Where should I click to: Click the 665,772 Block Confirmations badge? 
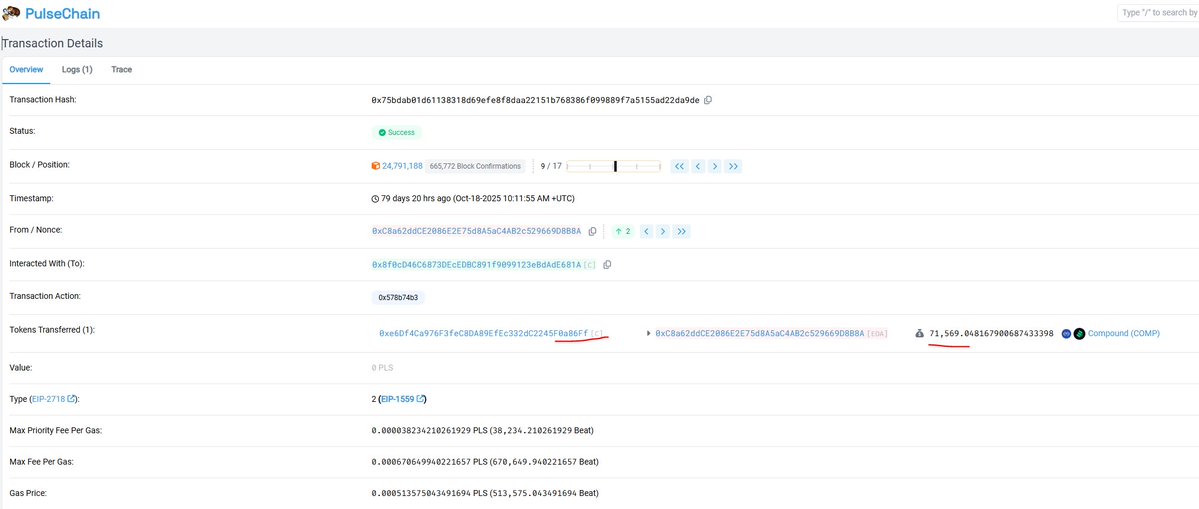pyautogui.click(x=476, y=166)
